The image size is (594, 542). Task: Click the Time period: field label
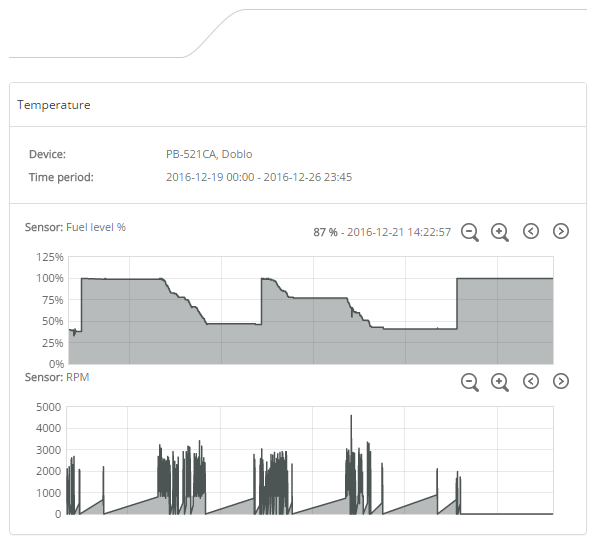61,177
